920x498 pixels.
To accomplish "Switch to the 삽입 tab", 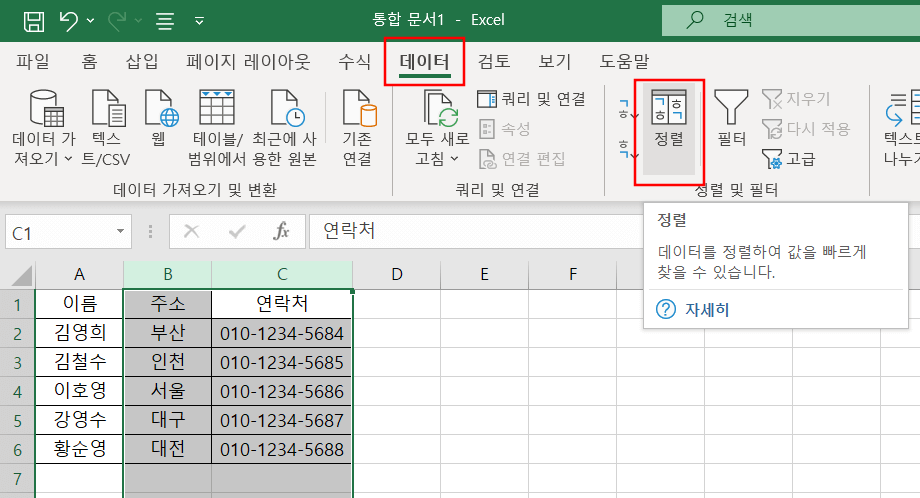I will pyautogui.click(x=142, y=61).
